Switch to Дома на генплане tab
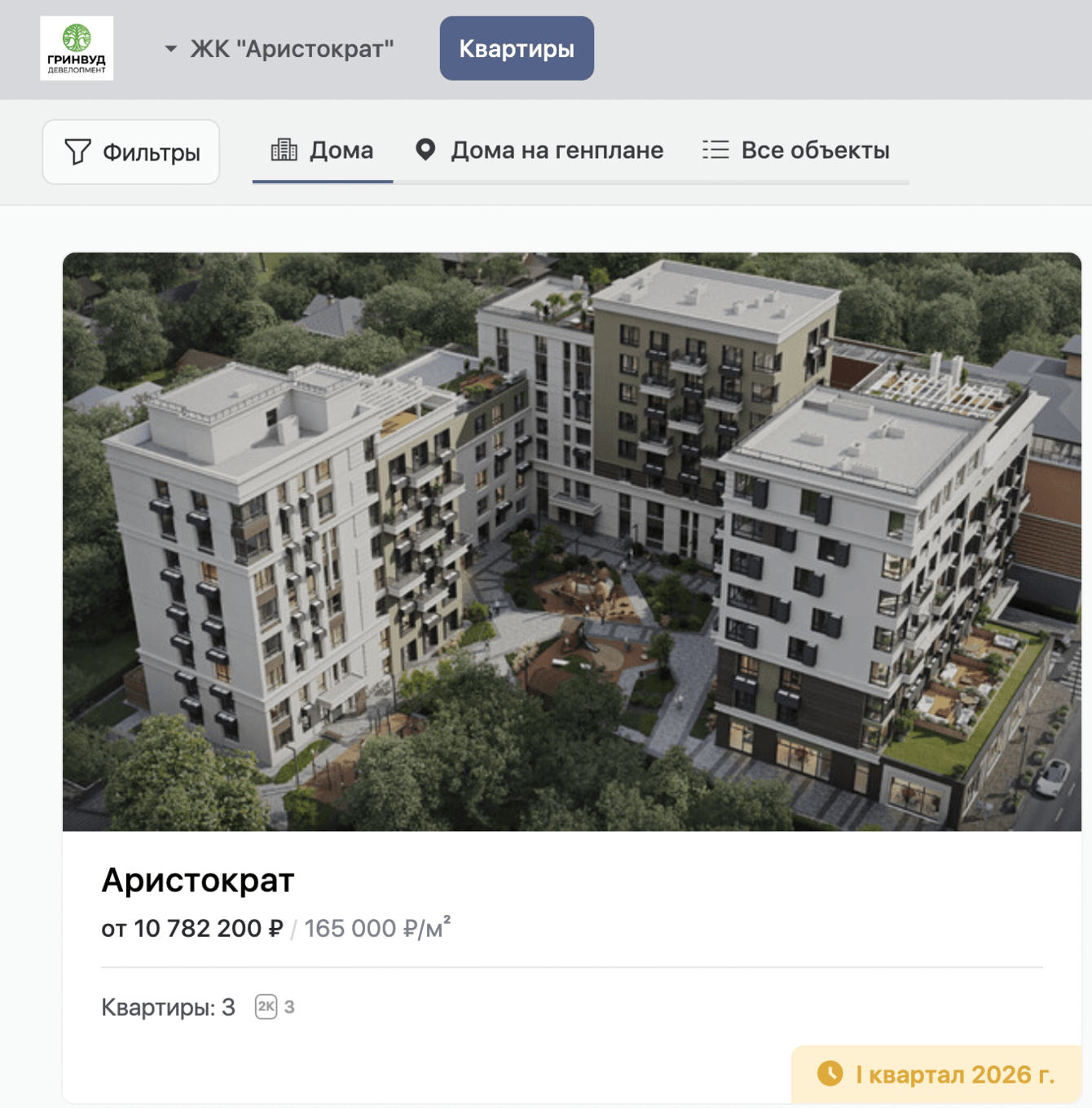 (x=539, y=151)
